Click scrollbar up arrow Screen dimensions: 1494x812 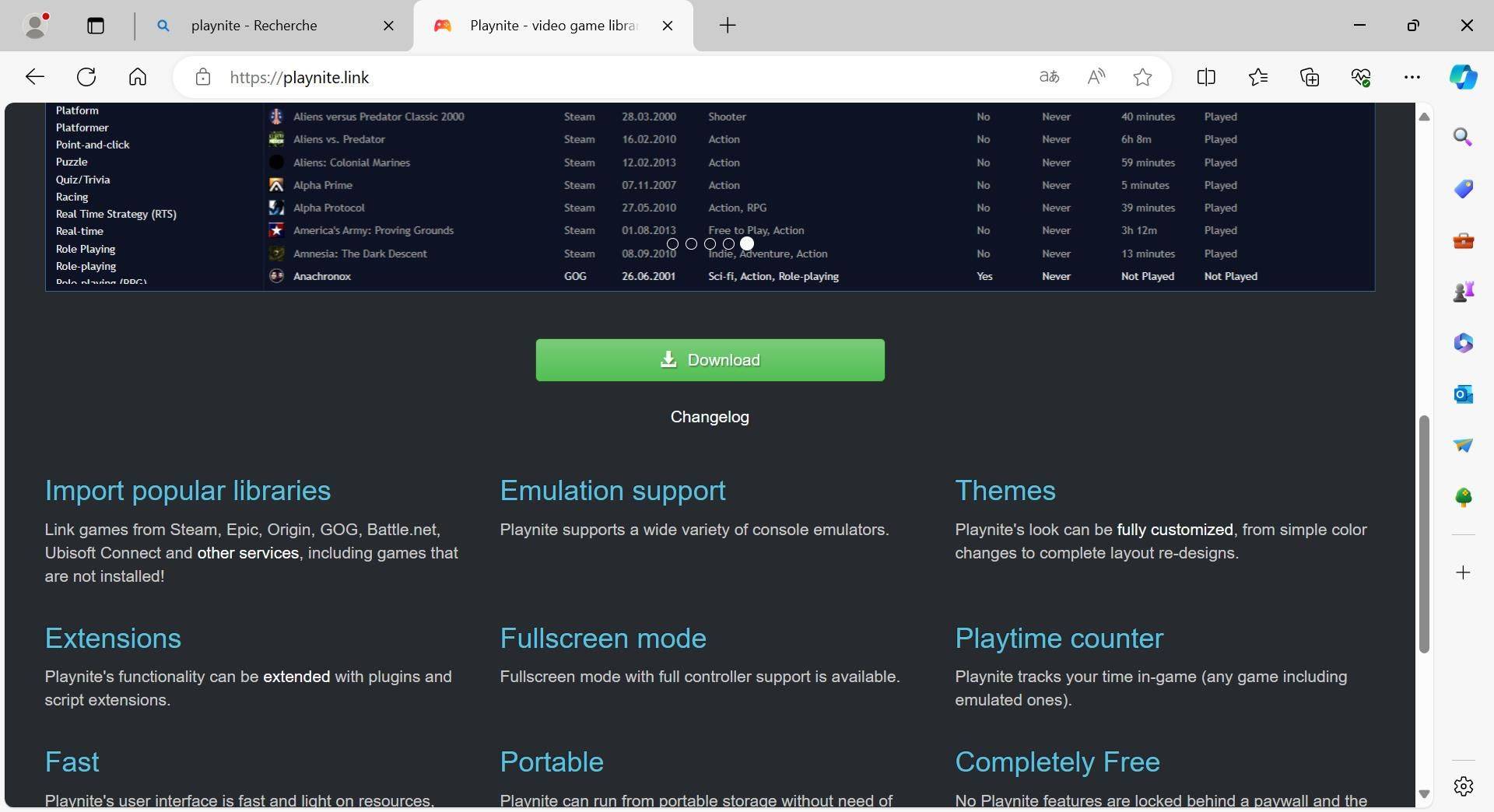pos(1425,117)
